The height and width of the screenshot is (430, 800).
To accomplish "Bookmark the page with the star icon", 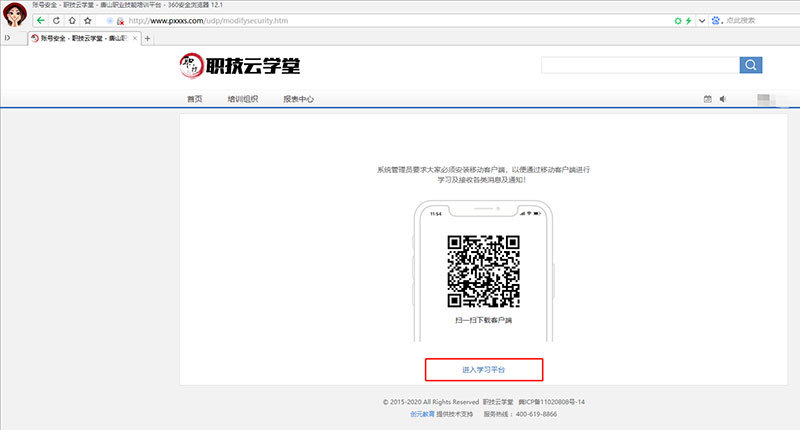I will point(87,20).
